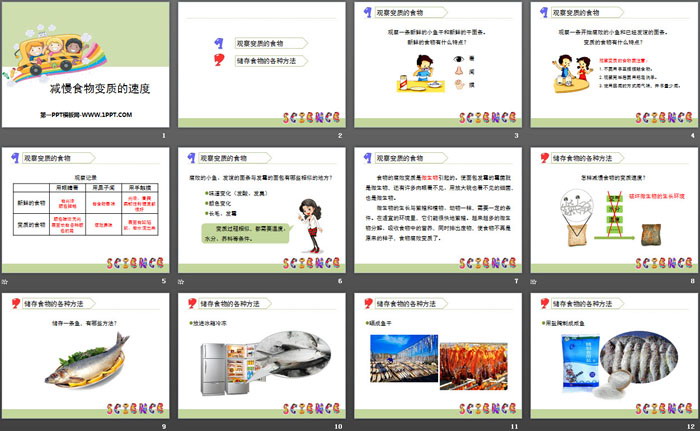The height and width of the screenshot is (431, 700).
Task: Select slide 10 showing the refrigerator
Action: click(262, 356)
